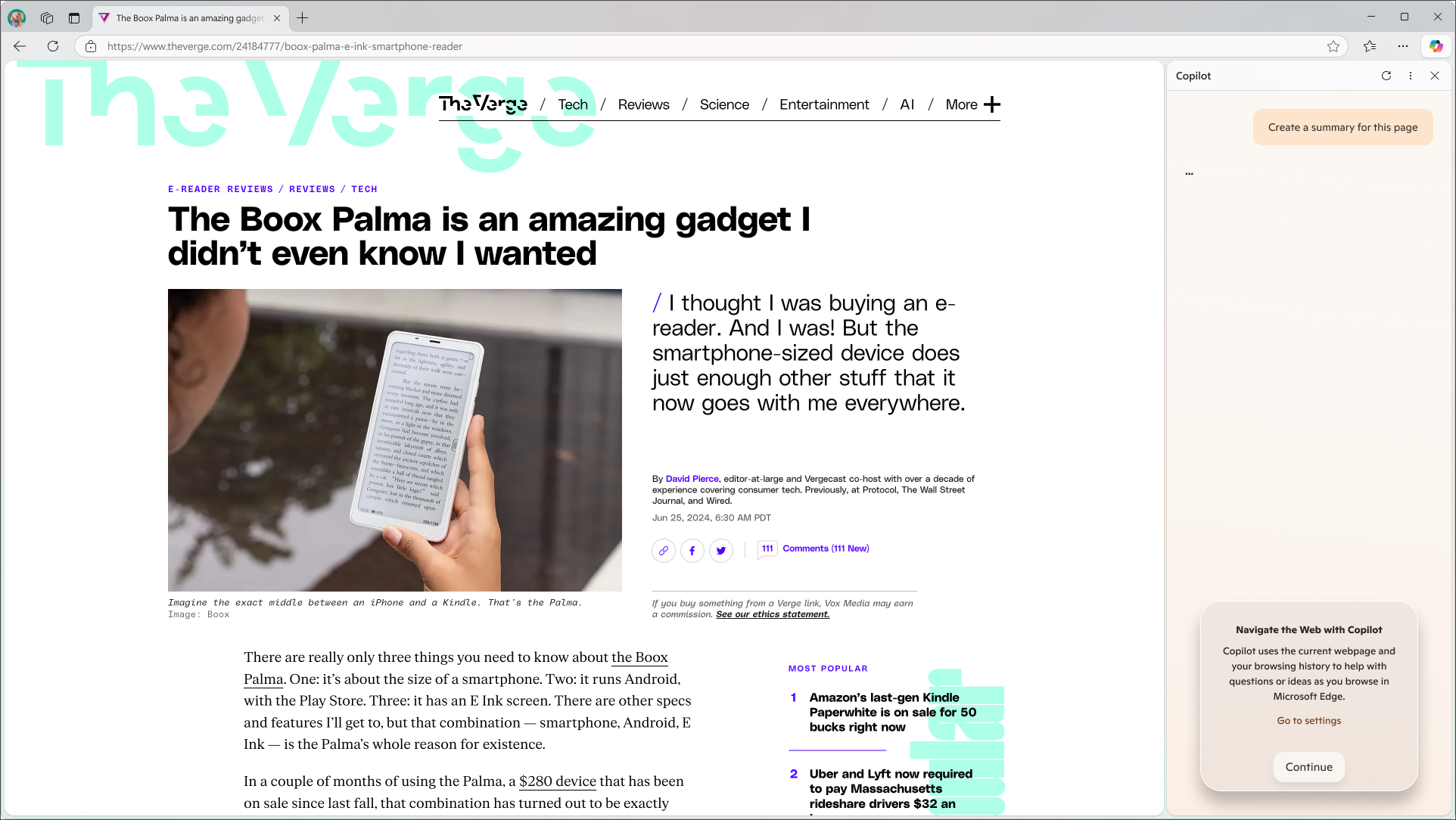The width and height of the screenshot is (1456, 820).
Task: Expand browser settings with three-dot menu
Action: (x=1404, y=46)
